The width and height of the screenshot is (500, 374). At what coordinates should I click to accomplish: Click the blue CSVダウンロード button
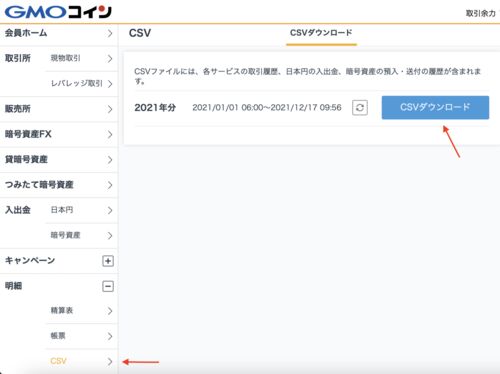pos(435,107)
